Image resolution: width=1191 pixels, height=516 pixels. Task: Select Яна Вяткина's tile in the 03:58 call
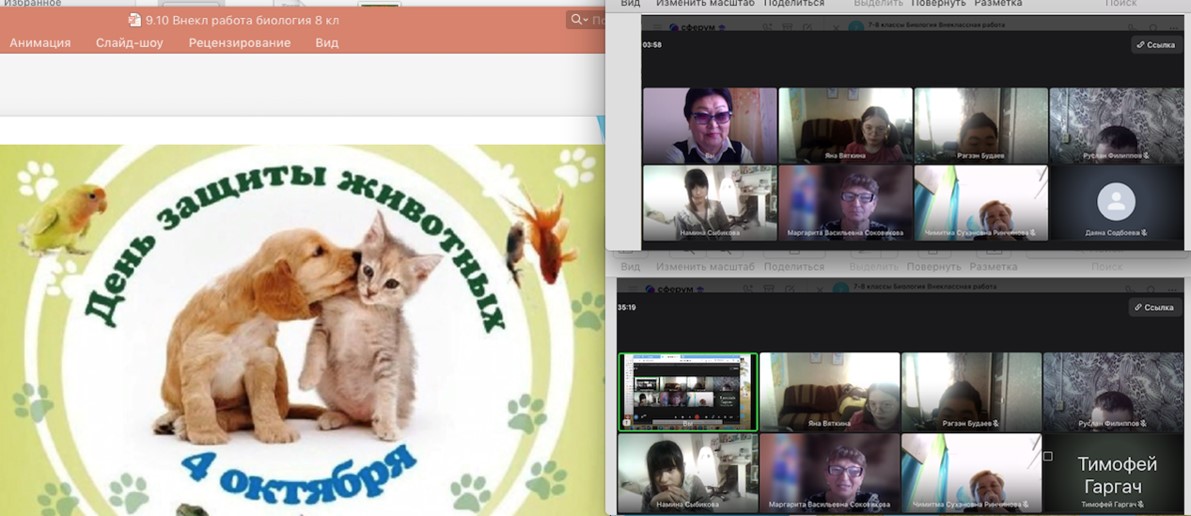(x=845, y=125)
